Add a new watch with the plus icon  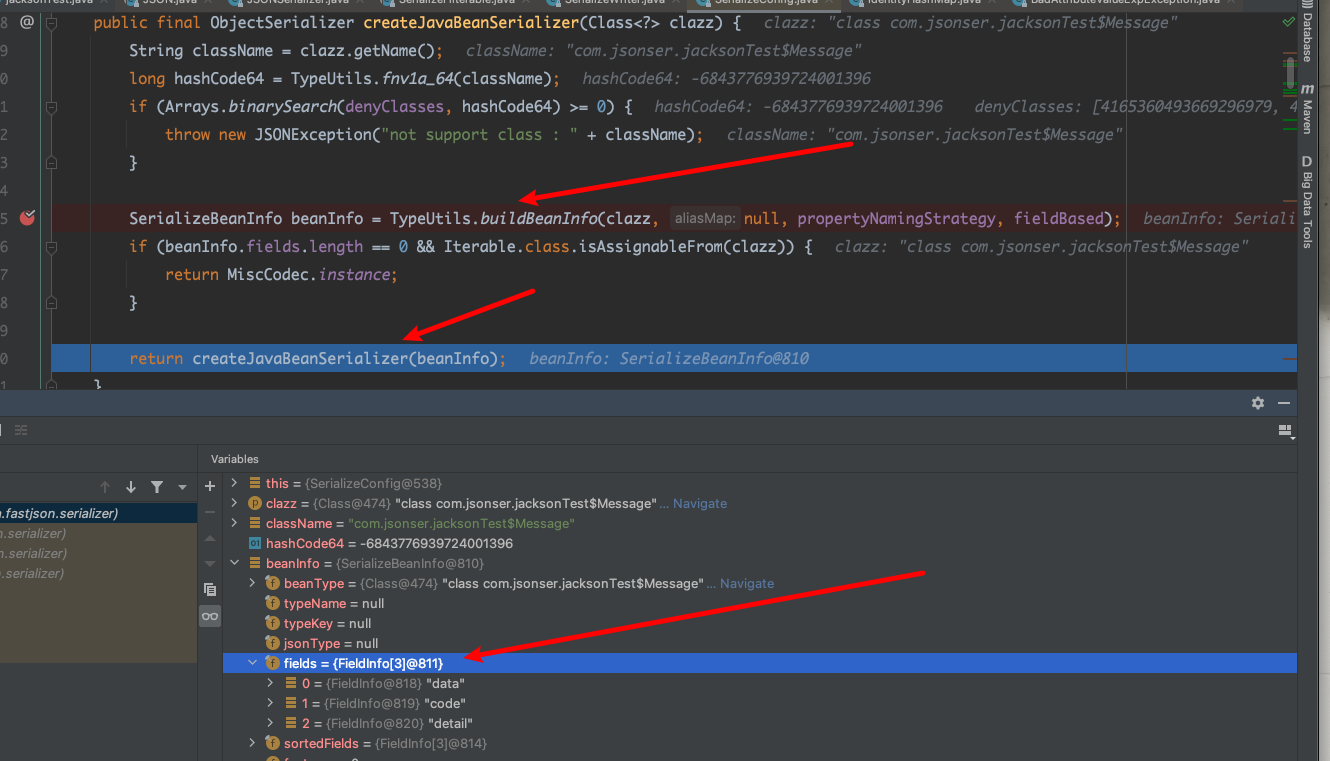(210, 486)
